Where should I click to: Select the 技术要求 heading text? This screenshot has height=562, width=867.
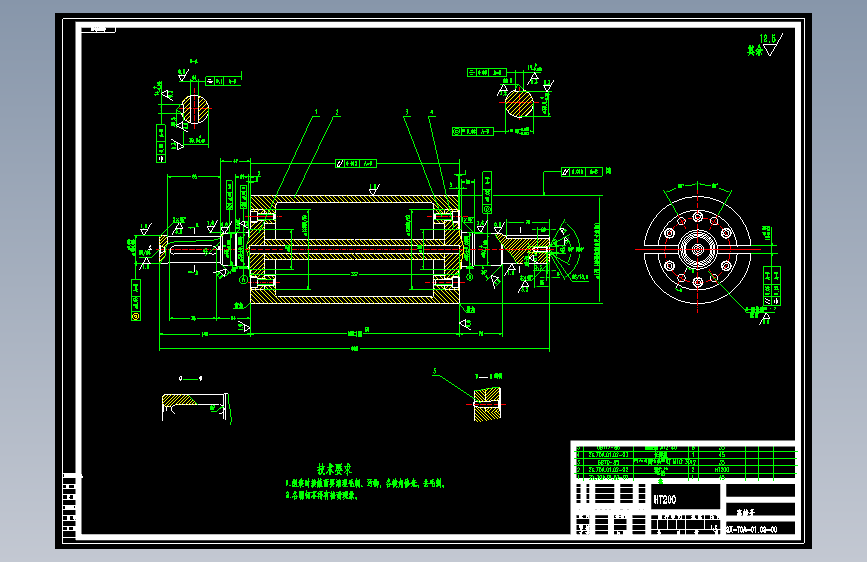(335, 469)
